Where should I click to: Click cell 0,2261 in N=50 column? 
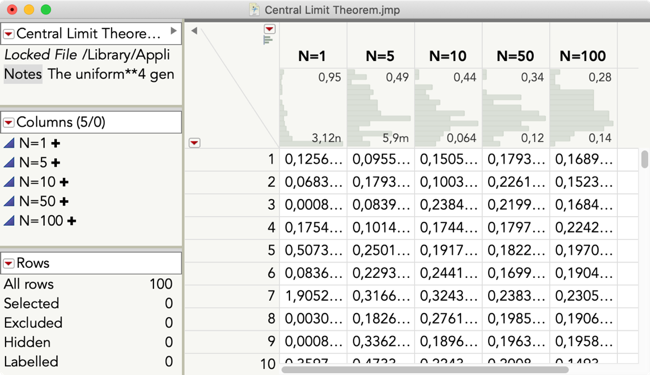[516, 182]
